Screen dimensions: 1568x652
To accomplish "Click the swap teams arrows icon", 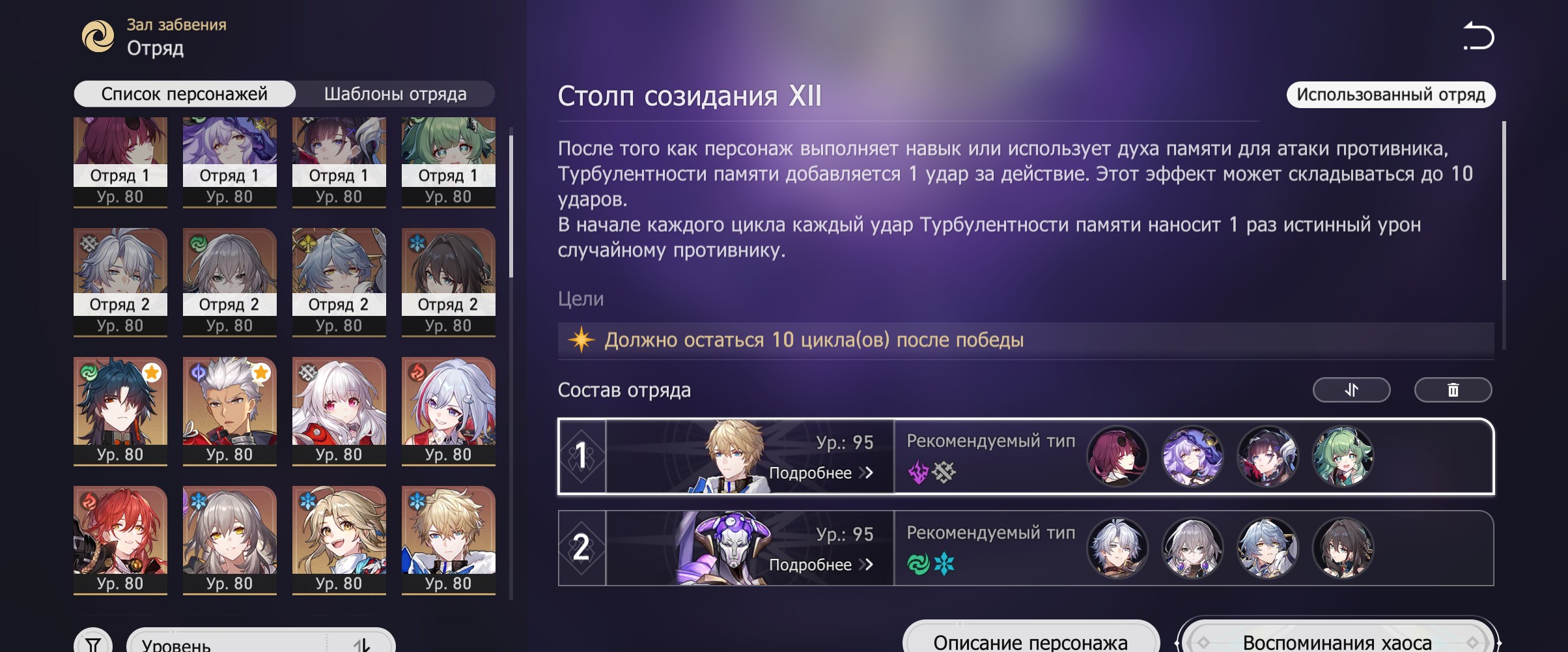I will (1351, 390).
